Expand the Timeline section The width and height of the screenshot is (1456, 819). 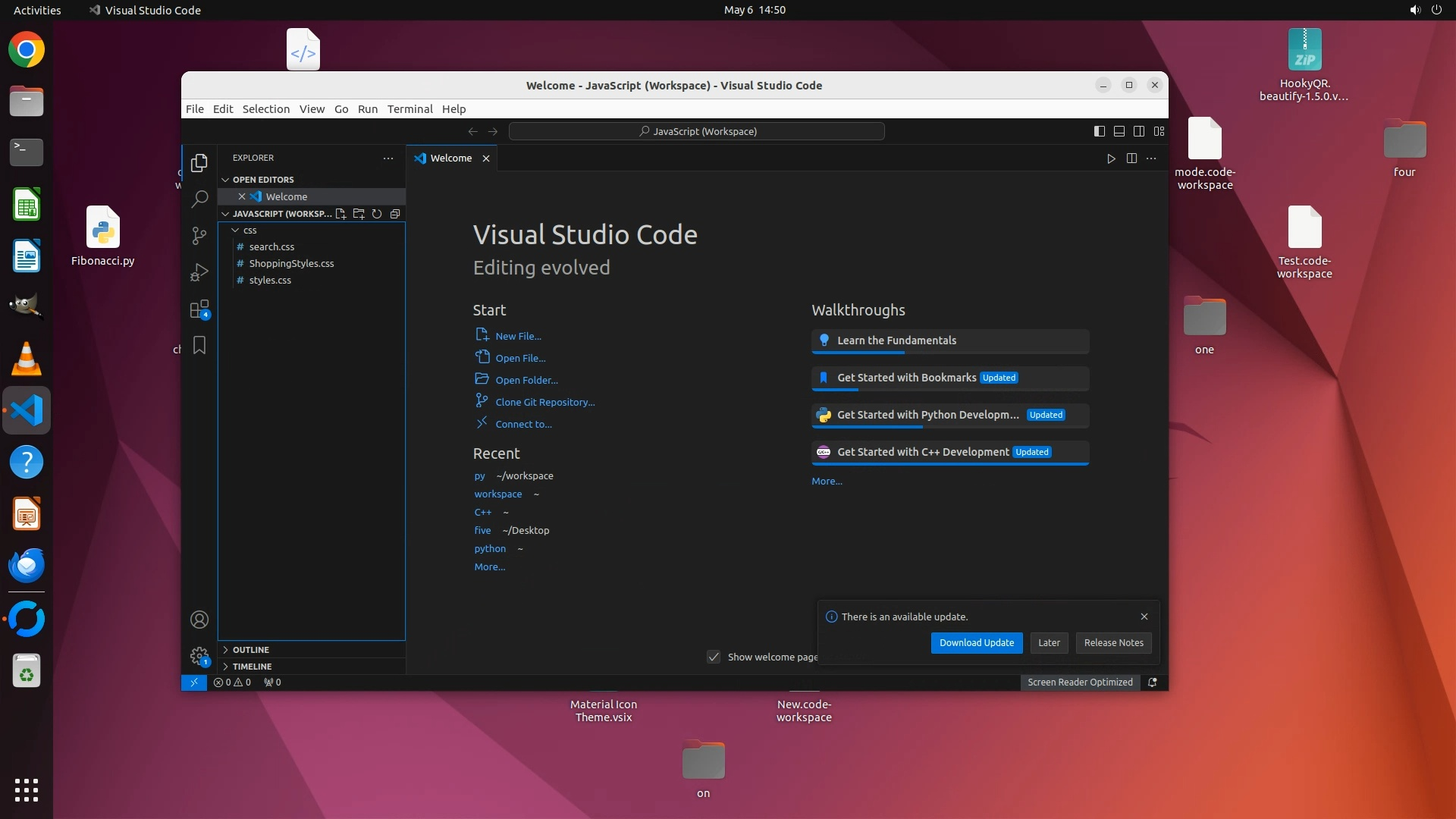click(x=252, y=667)
